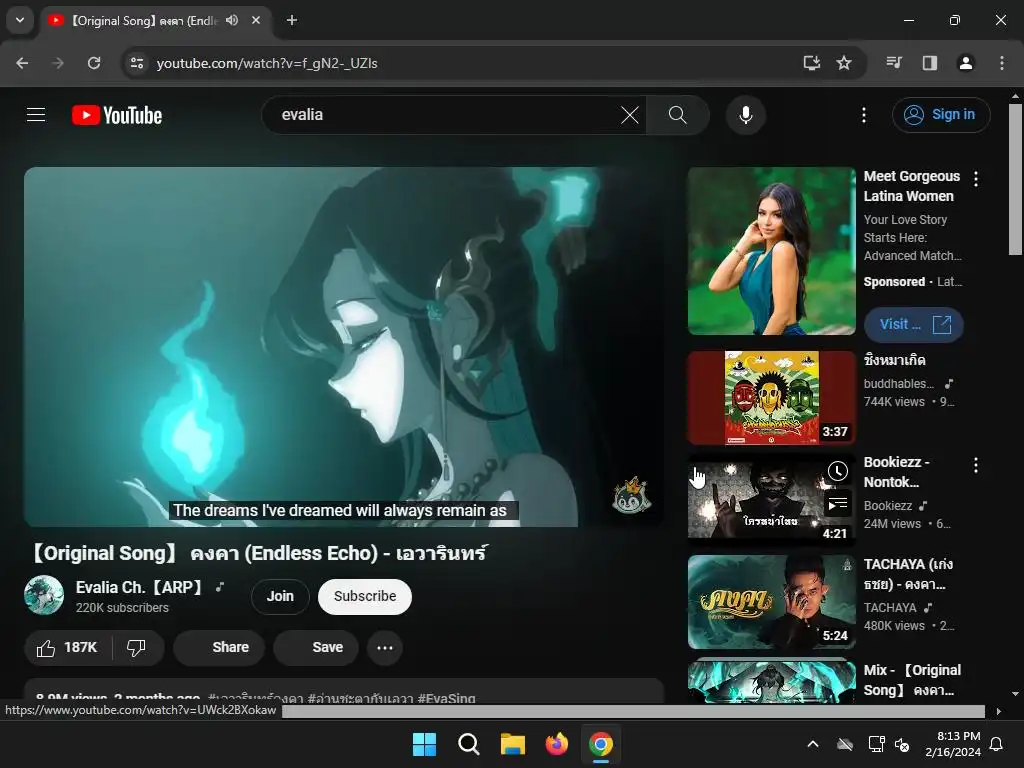Open Chrome profile icon
Screen dimensions: 1024x768
point(965,63)
